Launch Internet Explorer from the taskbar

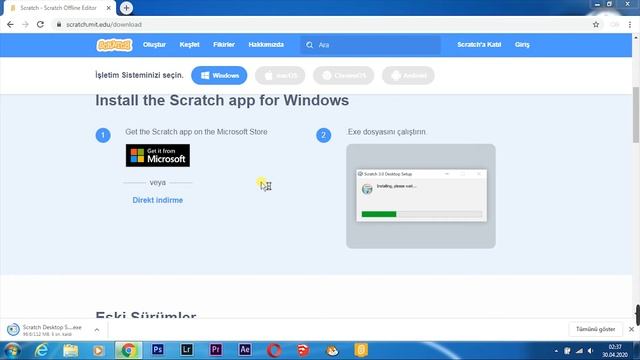pos(41,350)
